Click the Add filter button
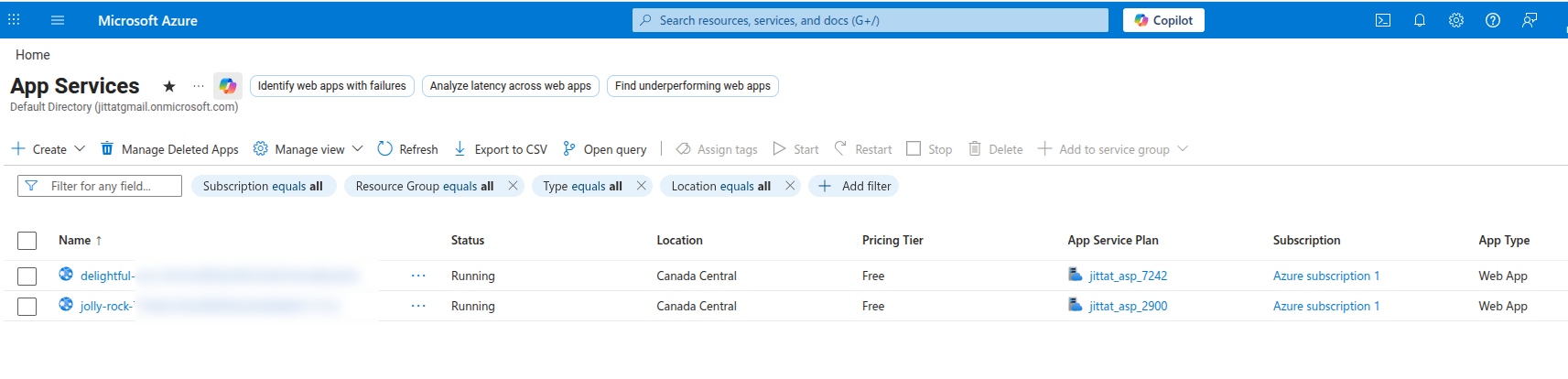The image size is (1568, 379). pos(854,186)
